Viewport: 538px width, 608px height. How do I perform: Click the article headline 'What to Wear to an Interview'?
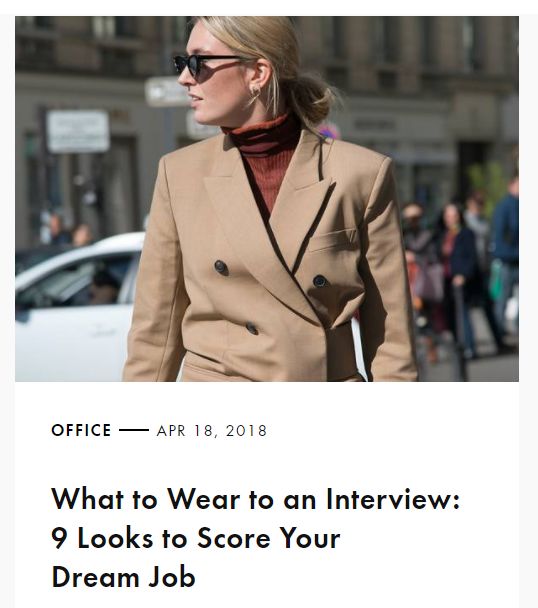(256, 538)
